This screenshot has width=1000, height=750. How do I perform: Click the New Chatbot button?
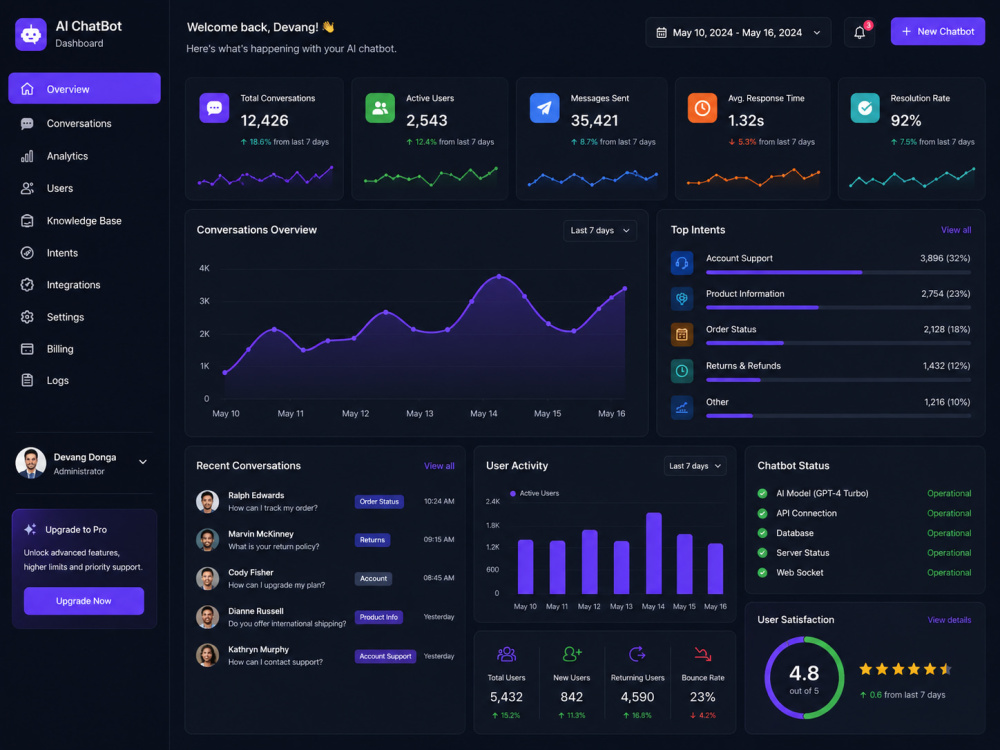point(938,31)
